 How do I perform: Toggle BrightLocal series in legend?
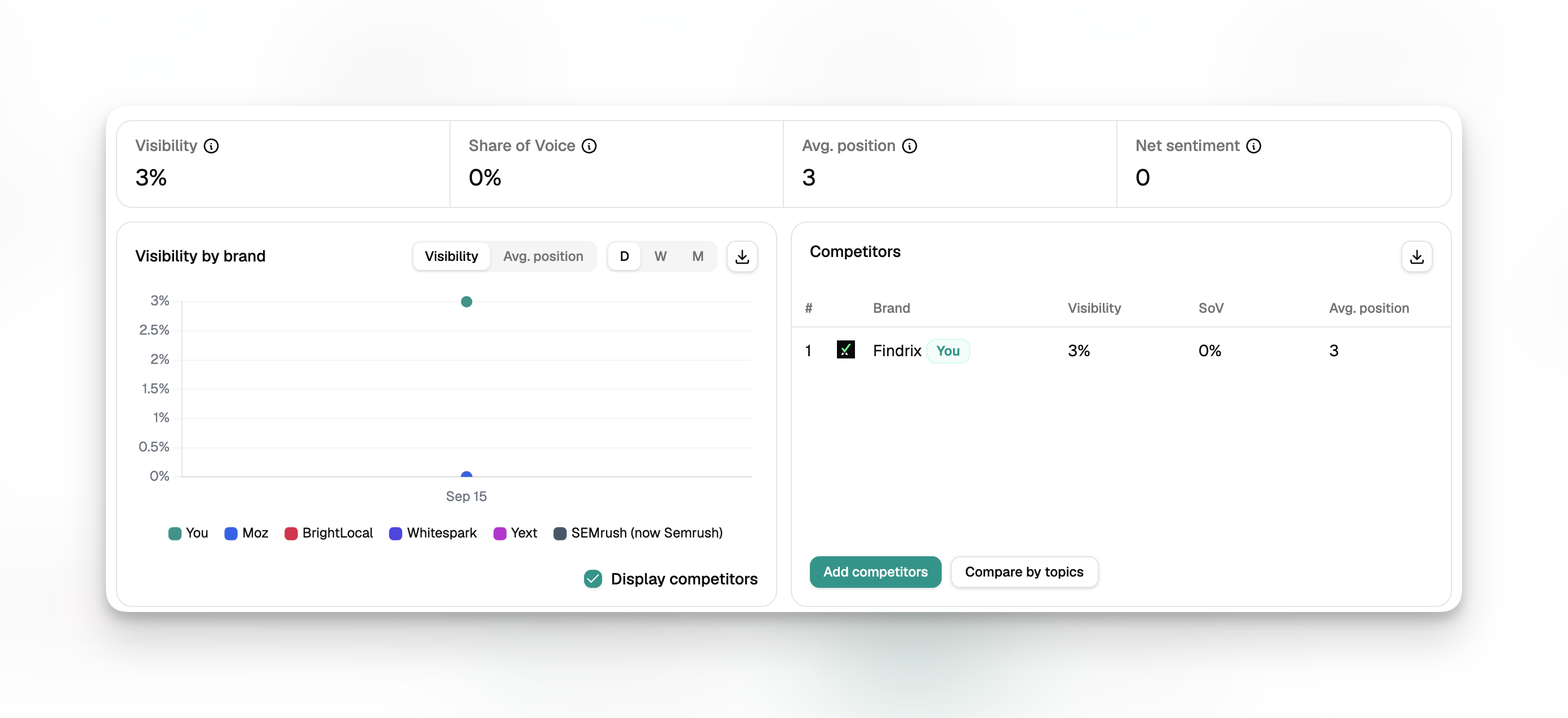(x=329, y=533)
